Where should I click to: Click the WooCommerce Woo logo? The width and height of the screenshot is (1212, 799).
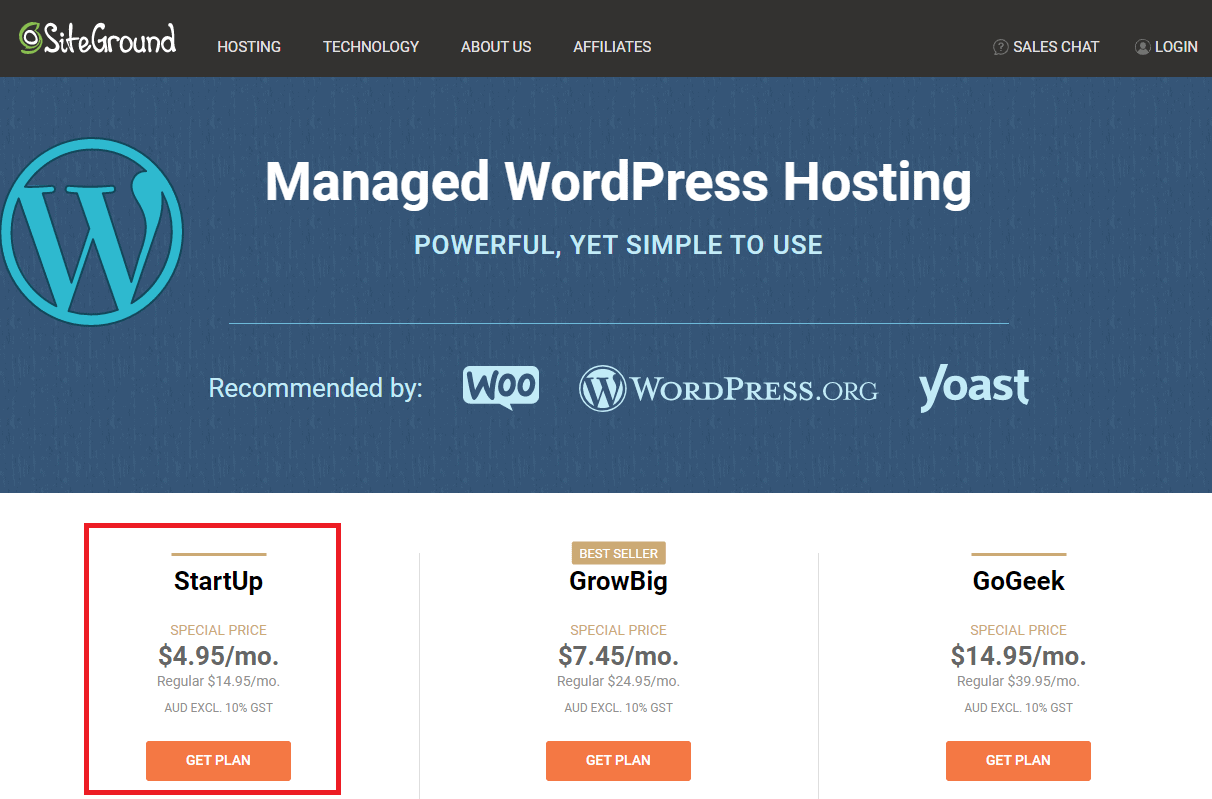coord(500,388)
